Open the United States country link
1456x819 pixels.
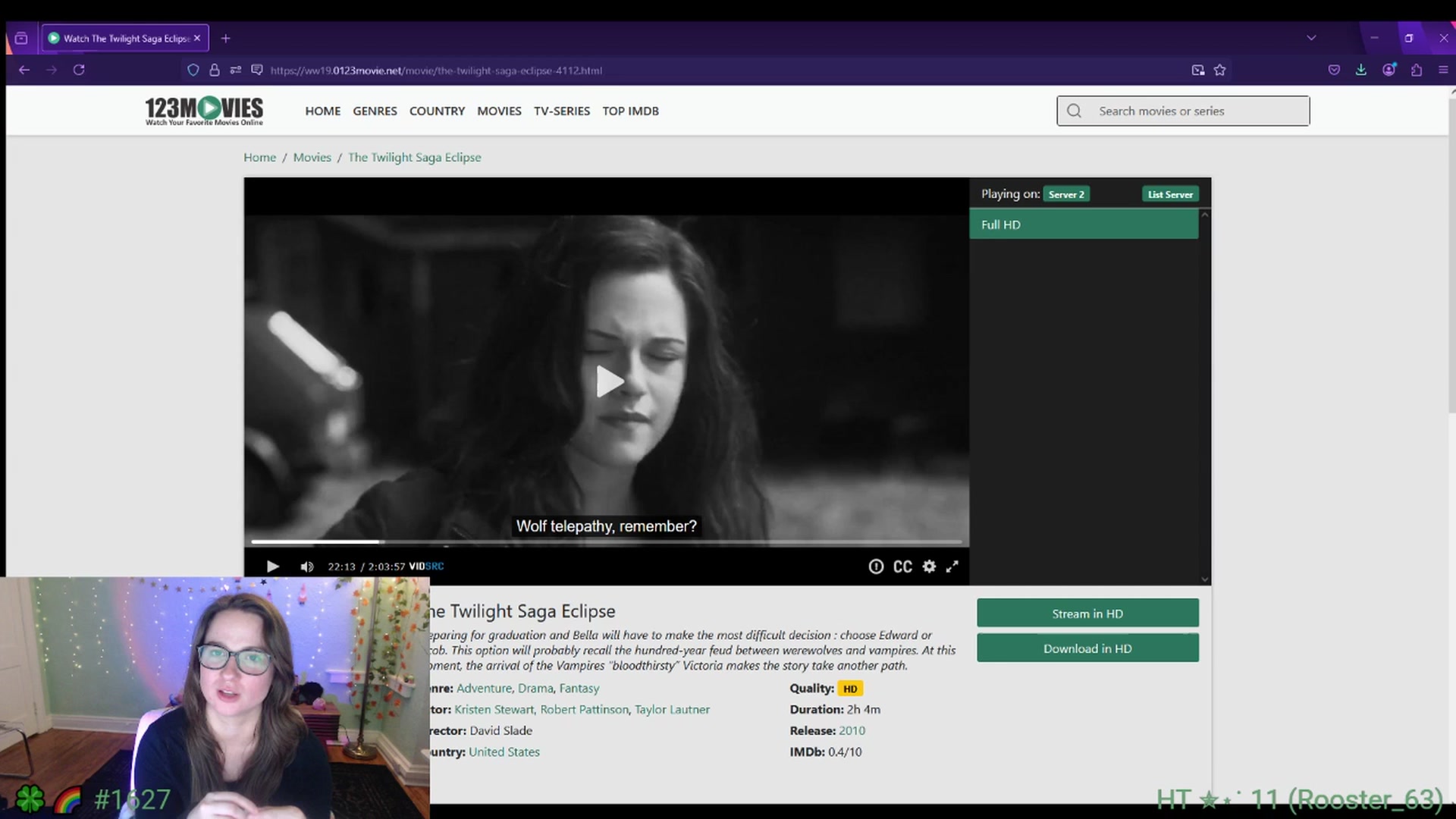[x=504, y=752]
